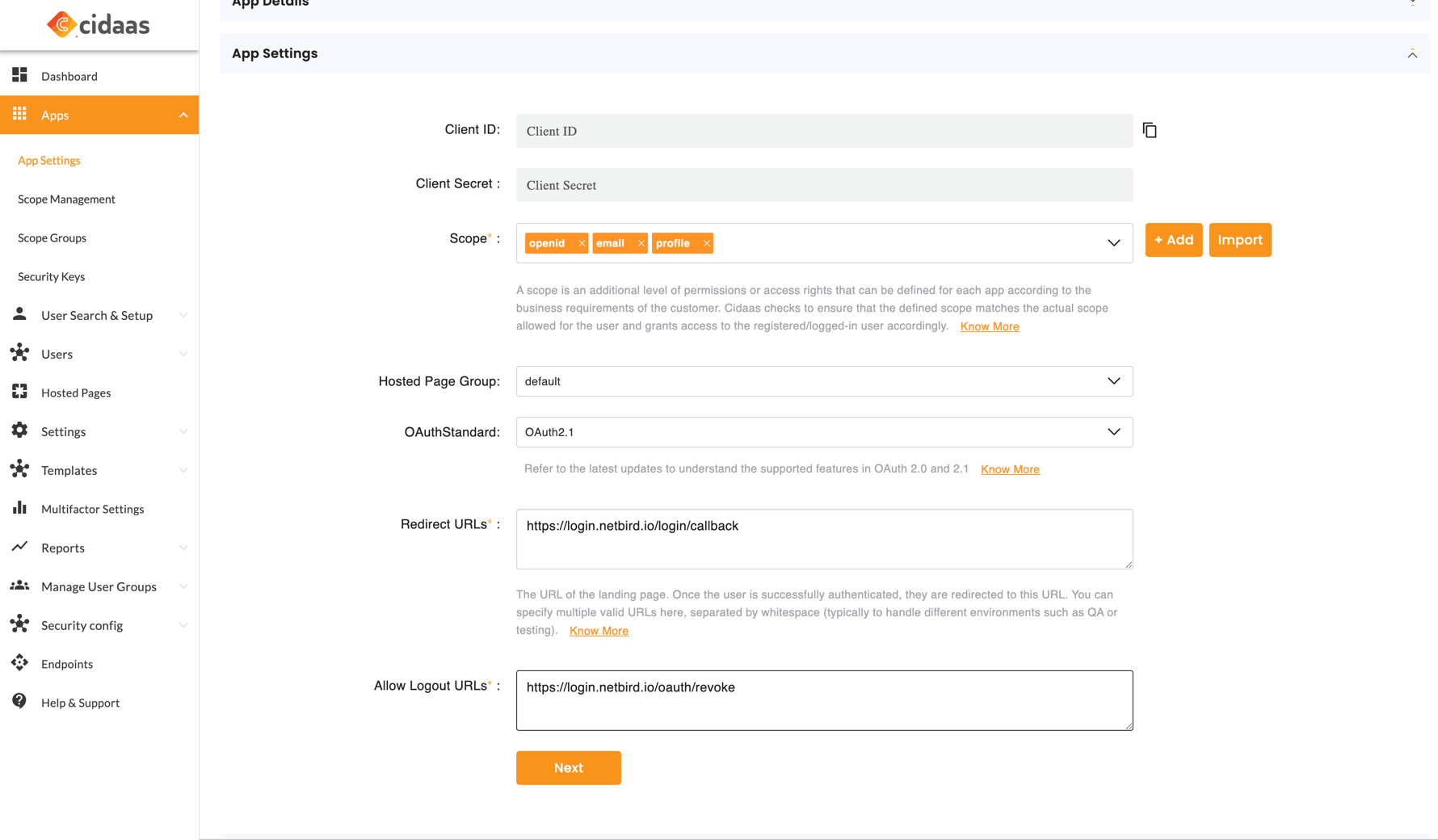Select the Reports icon in the sidebar
The image size is (1438, 840).
click(x=20, y=548)
